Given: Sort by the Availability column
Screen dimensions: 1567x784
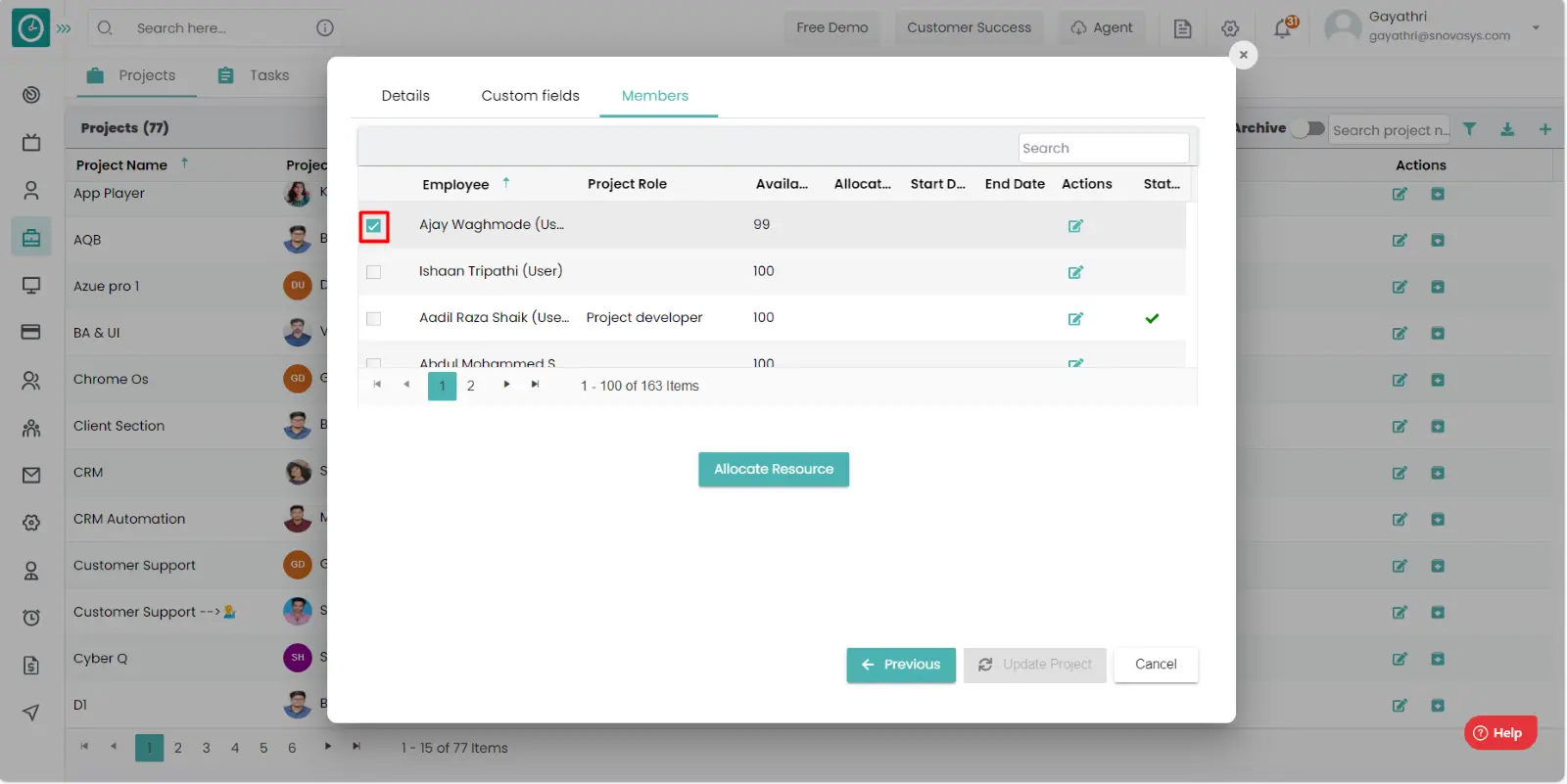Looking at the screenshot, I should 782,184.
